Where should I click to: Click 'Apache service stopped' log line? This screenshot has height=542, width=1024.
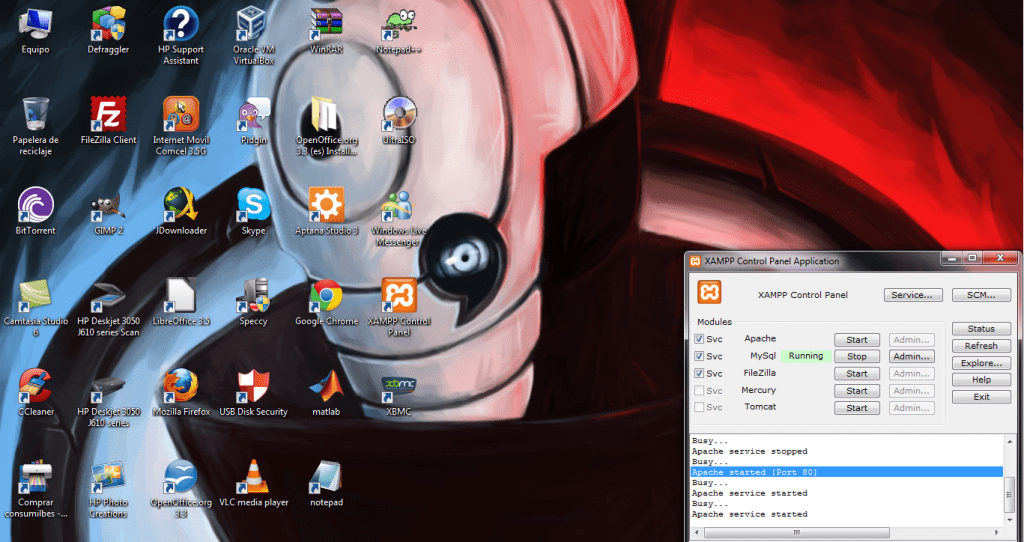click(750, 451)
